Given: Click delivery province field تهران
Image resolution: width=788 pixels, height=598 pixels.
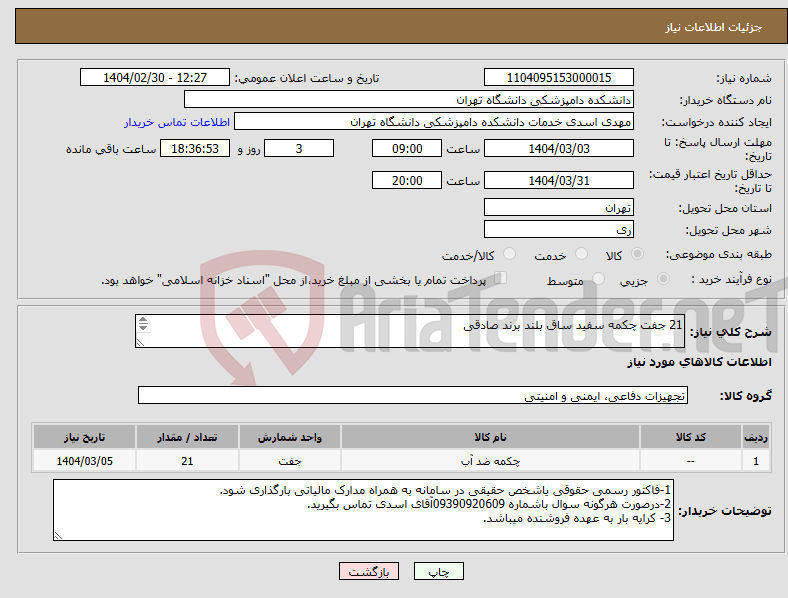Looking at the screenshot, I should pyautogui.click(x=558, y=207).
